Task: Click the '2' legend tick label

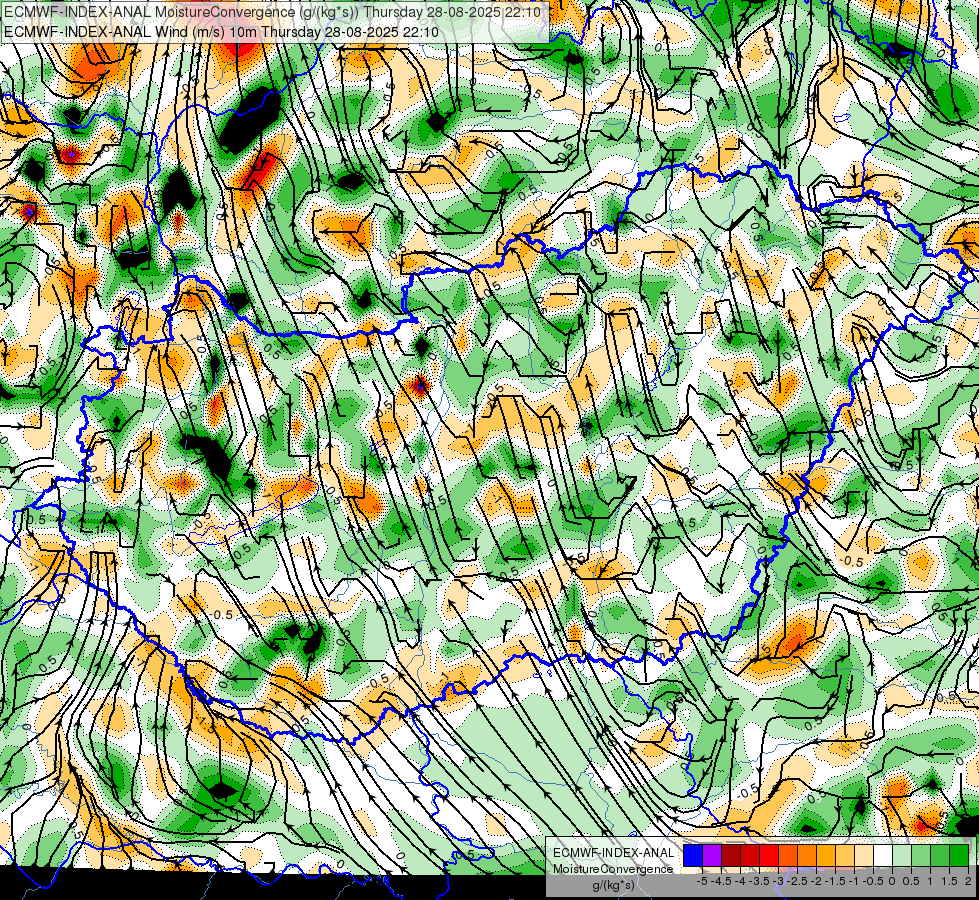Action: pyautogui.click(x=968, y=881)
